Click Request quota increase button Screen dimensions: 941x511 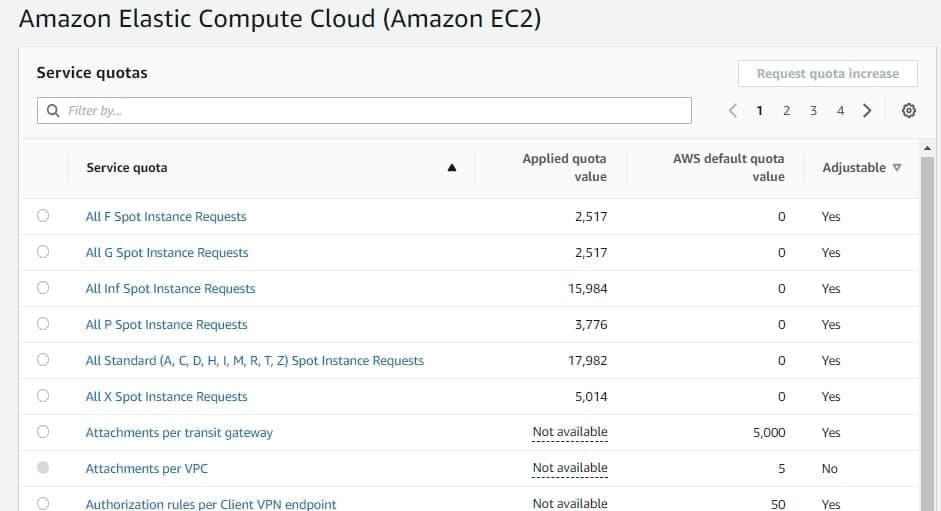coord(828,73)
